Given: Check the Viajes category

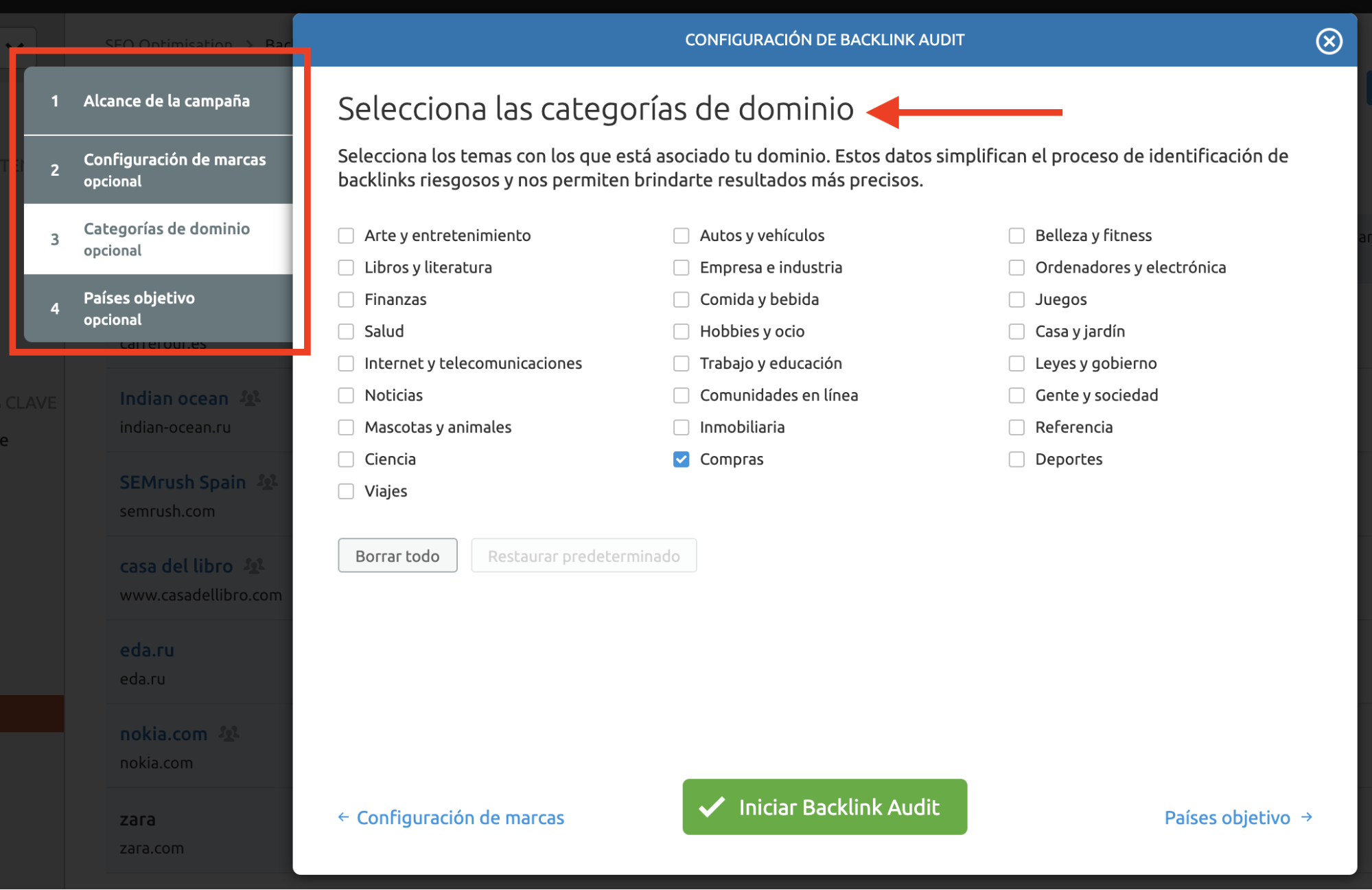Looking at the screenshot, I should tap(346, 491).
